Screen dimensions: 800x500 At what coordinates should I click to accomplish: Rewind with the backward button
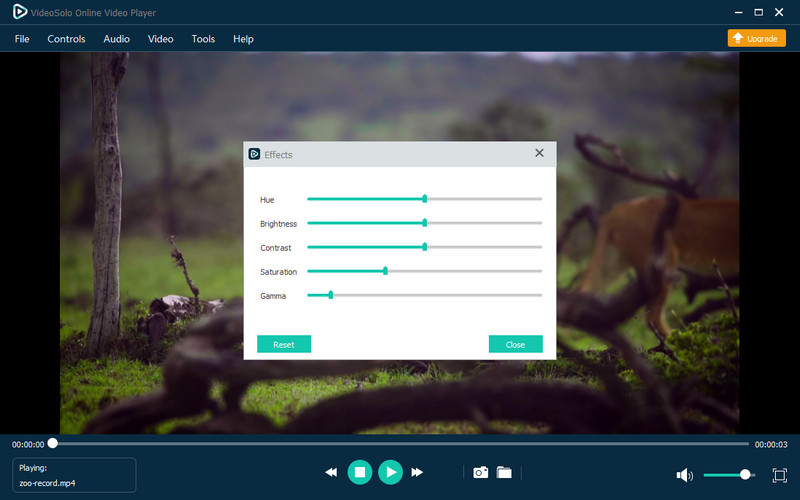(x=331, y=472)
